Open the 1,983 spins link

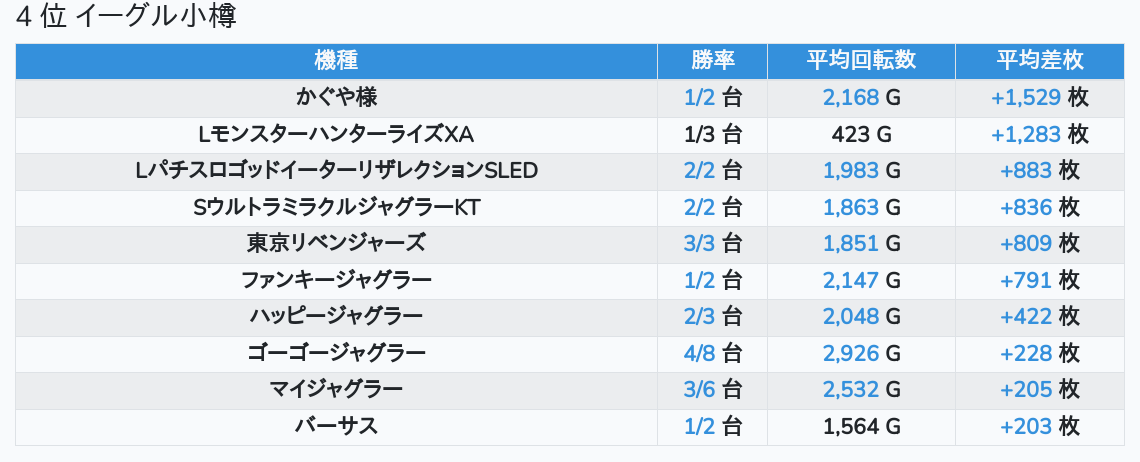coord(851,171)
